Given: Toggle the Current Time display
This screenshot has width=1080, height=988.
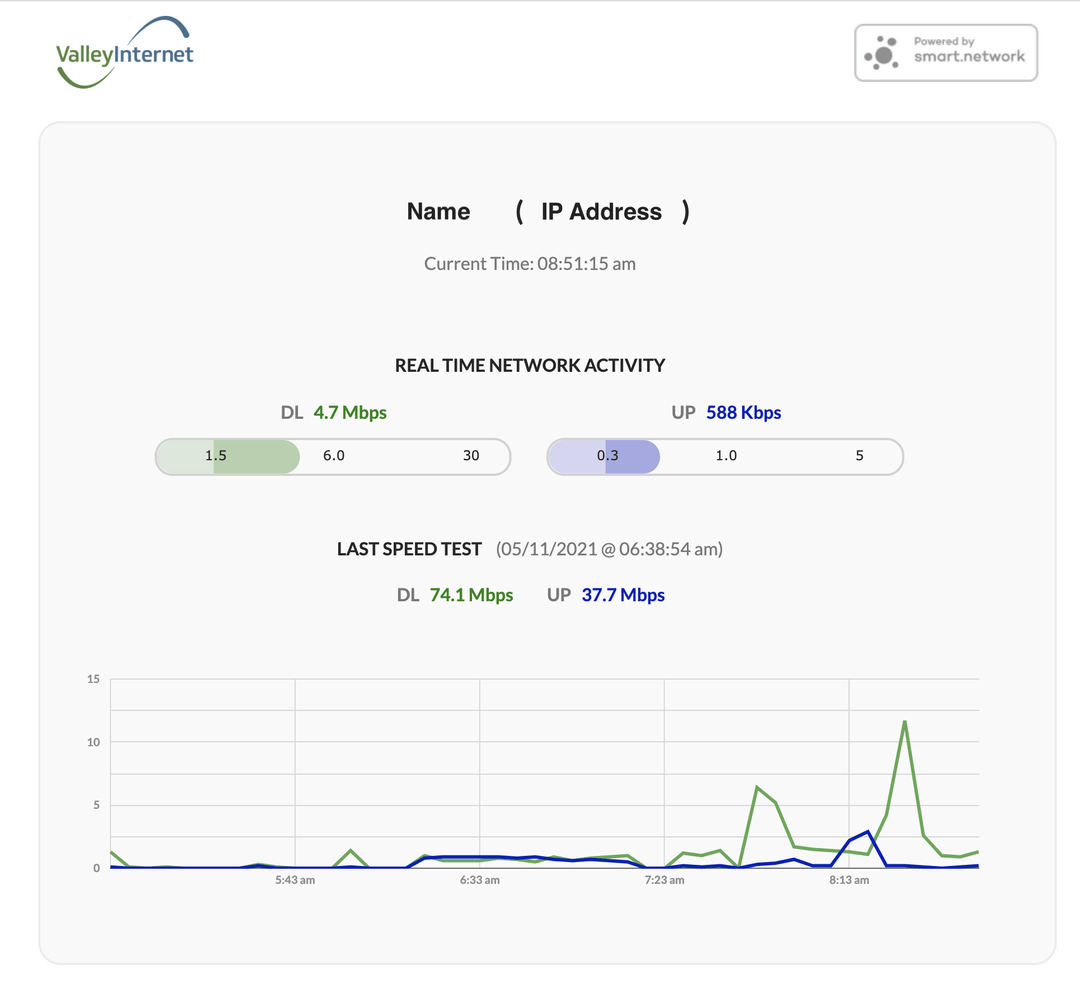Looking at the screenshot, I should (530, 263).
